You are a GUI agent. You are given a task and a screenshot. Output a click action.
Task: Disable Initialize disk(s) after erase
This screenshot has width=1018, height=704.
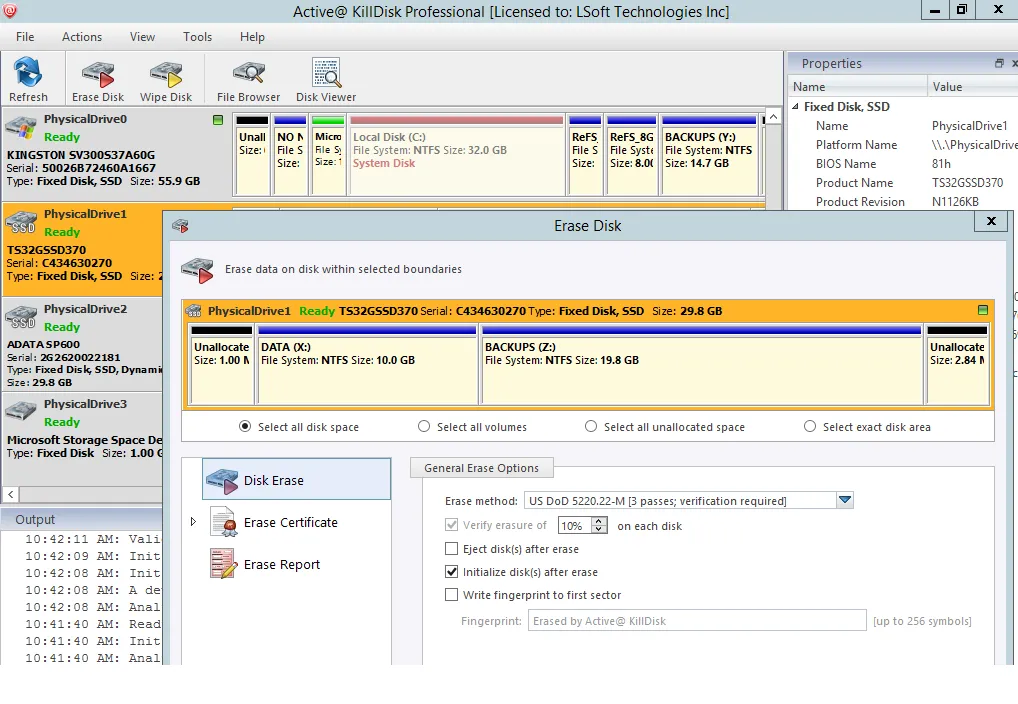[x=452, y=571]
